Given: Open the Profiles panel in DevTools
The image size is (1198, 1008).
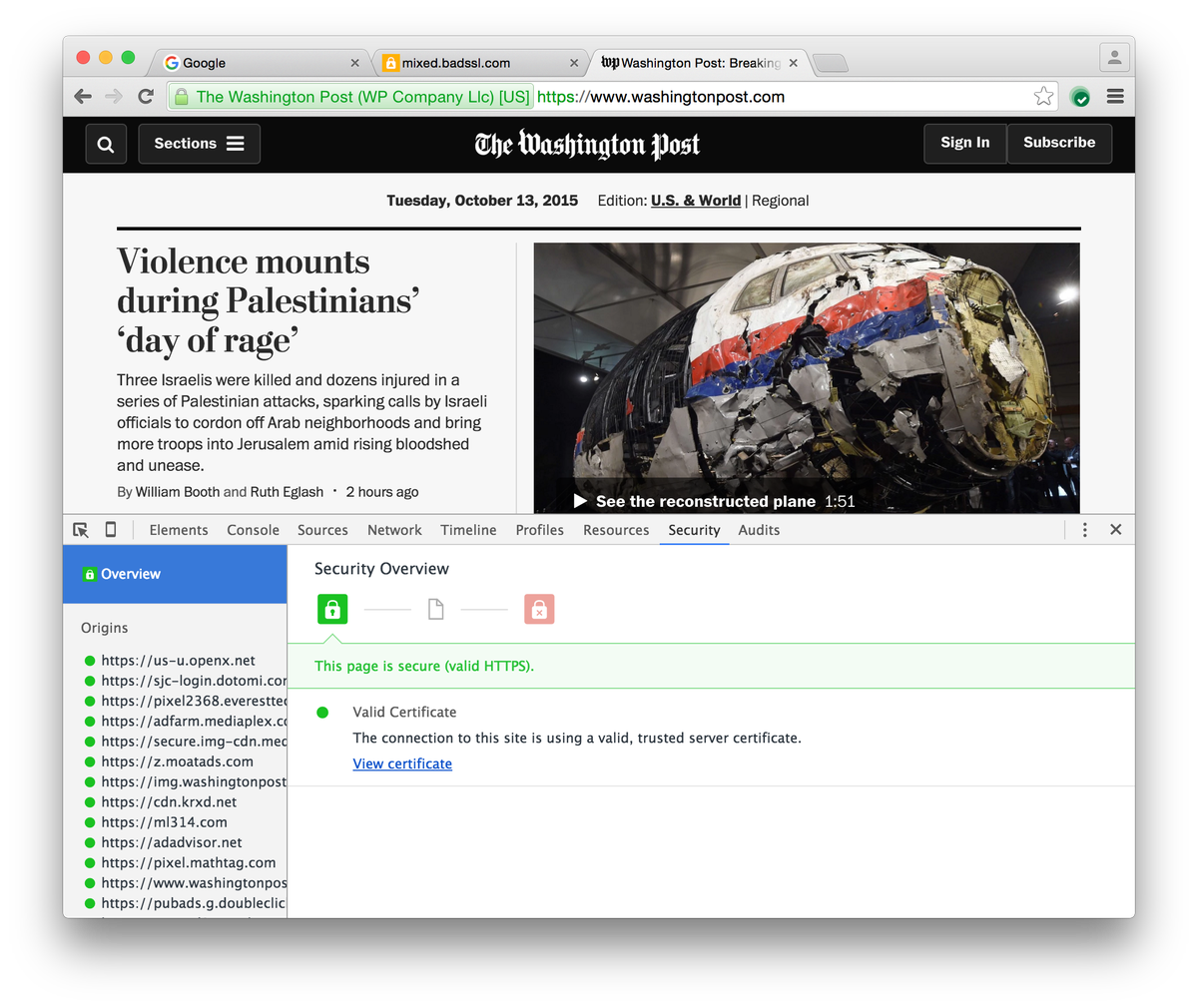Looking at the screenshot, I should tap(539, 530).
